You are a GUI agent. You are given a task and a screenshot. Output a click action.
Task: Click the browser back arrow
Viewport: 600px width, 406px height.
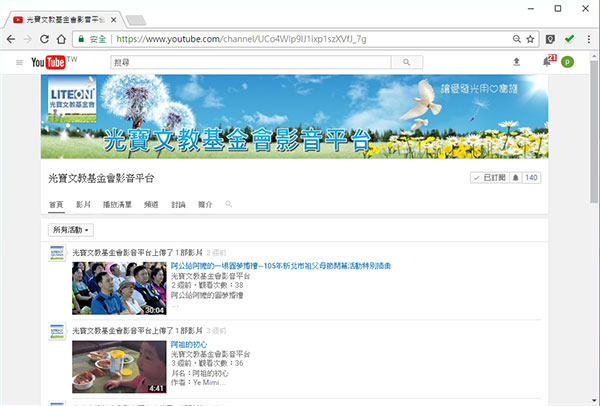[11, 39]
